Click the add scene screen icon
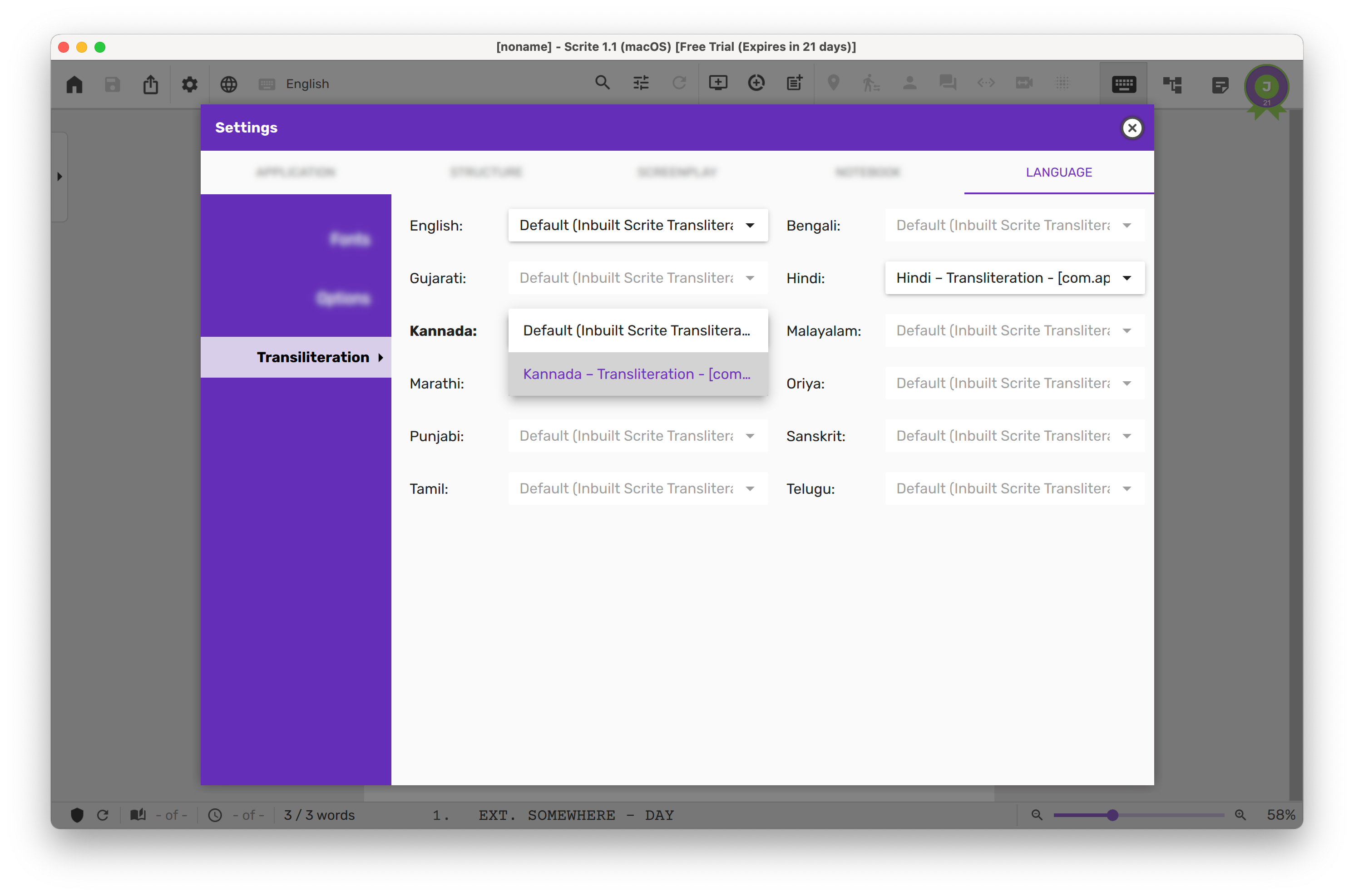This screenshot has height=896, width=1354. point(718,83)
